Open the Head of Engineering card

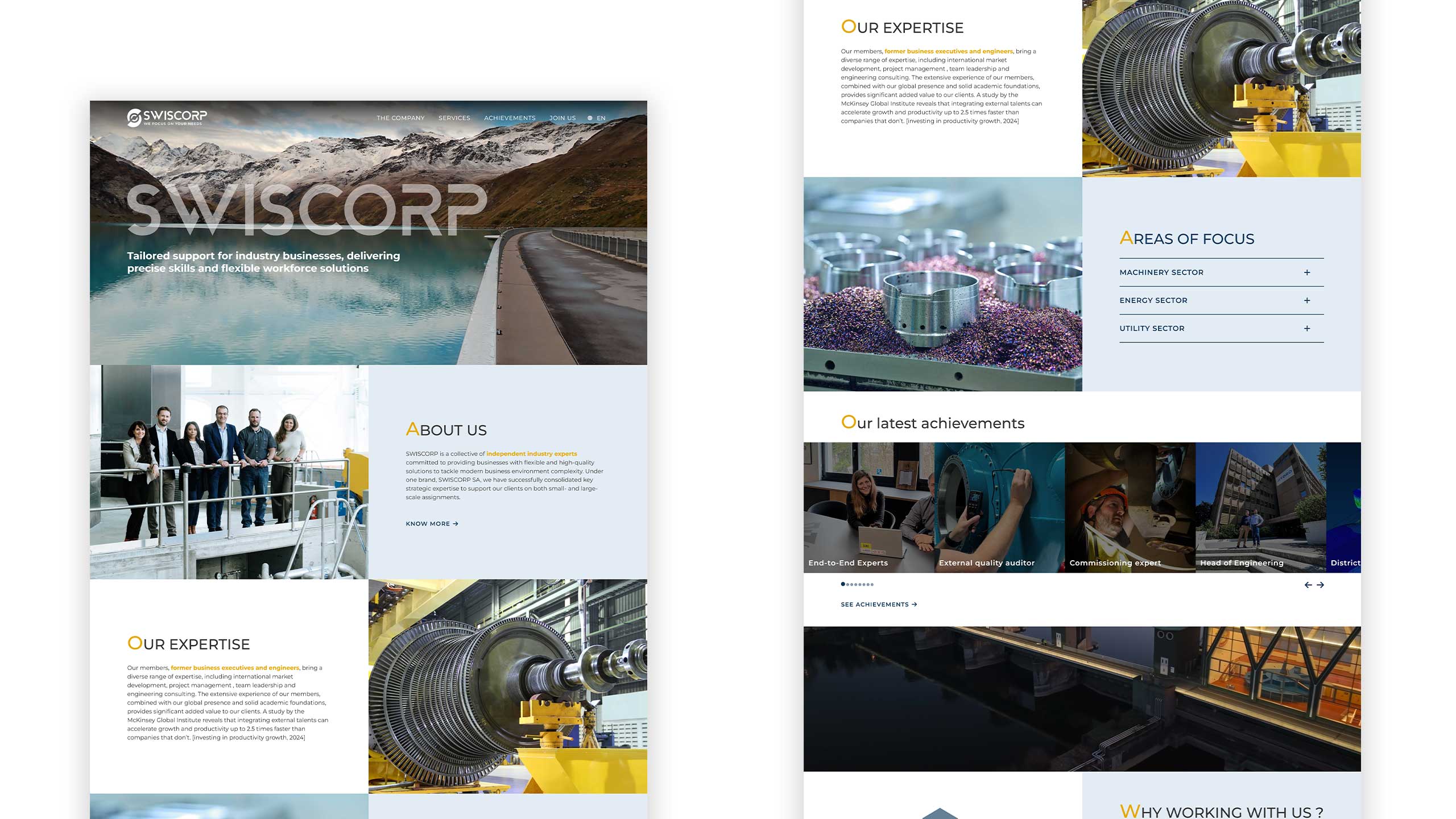(1261, 507)
